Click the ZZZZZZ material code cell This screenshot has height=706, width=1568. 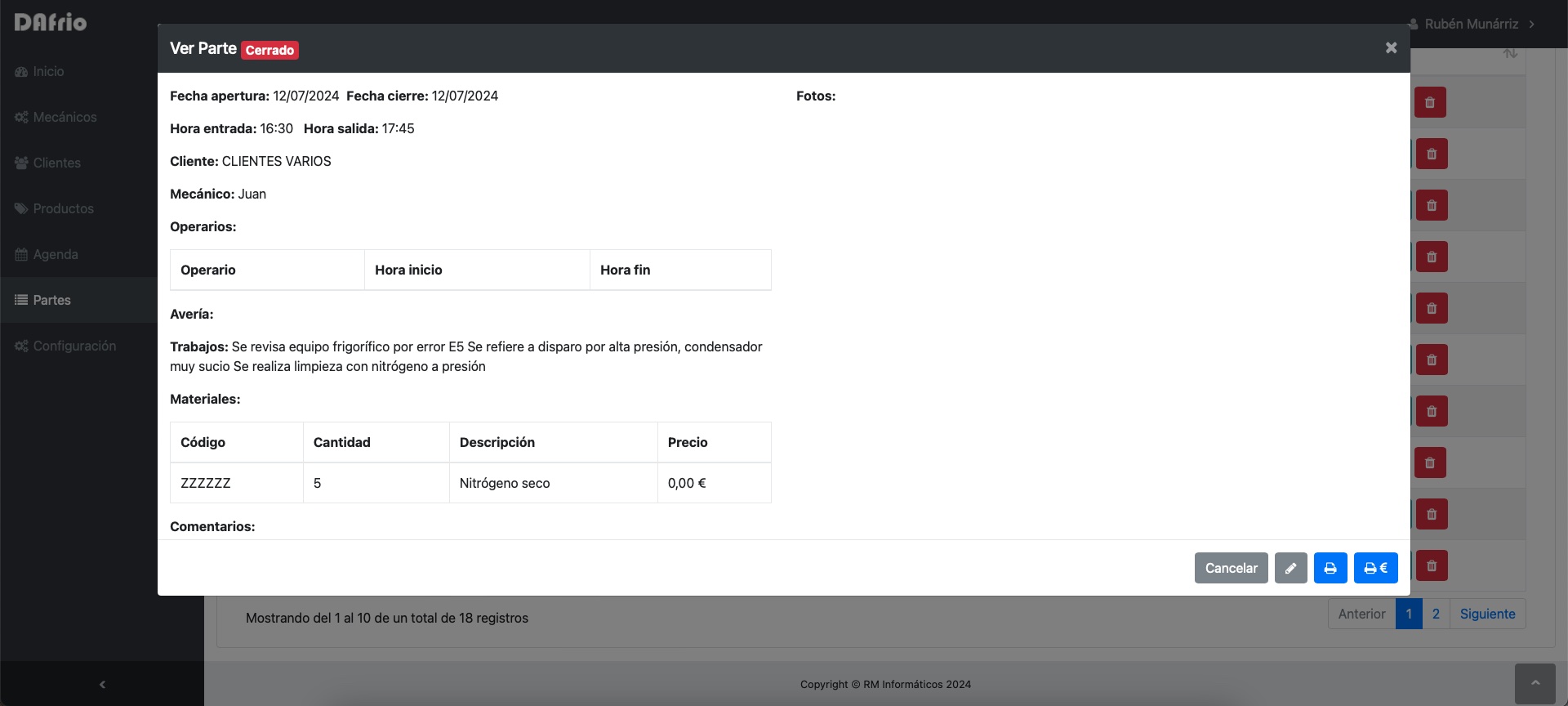(237, 483)
